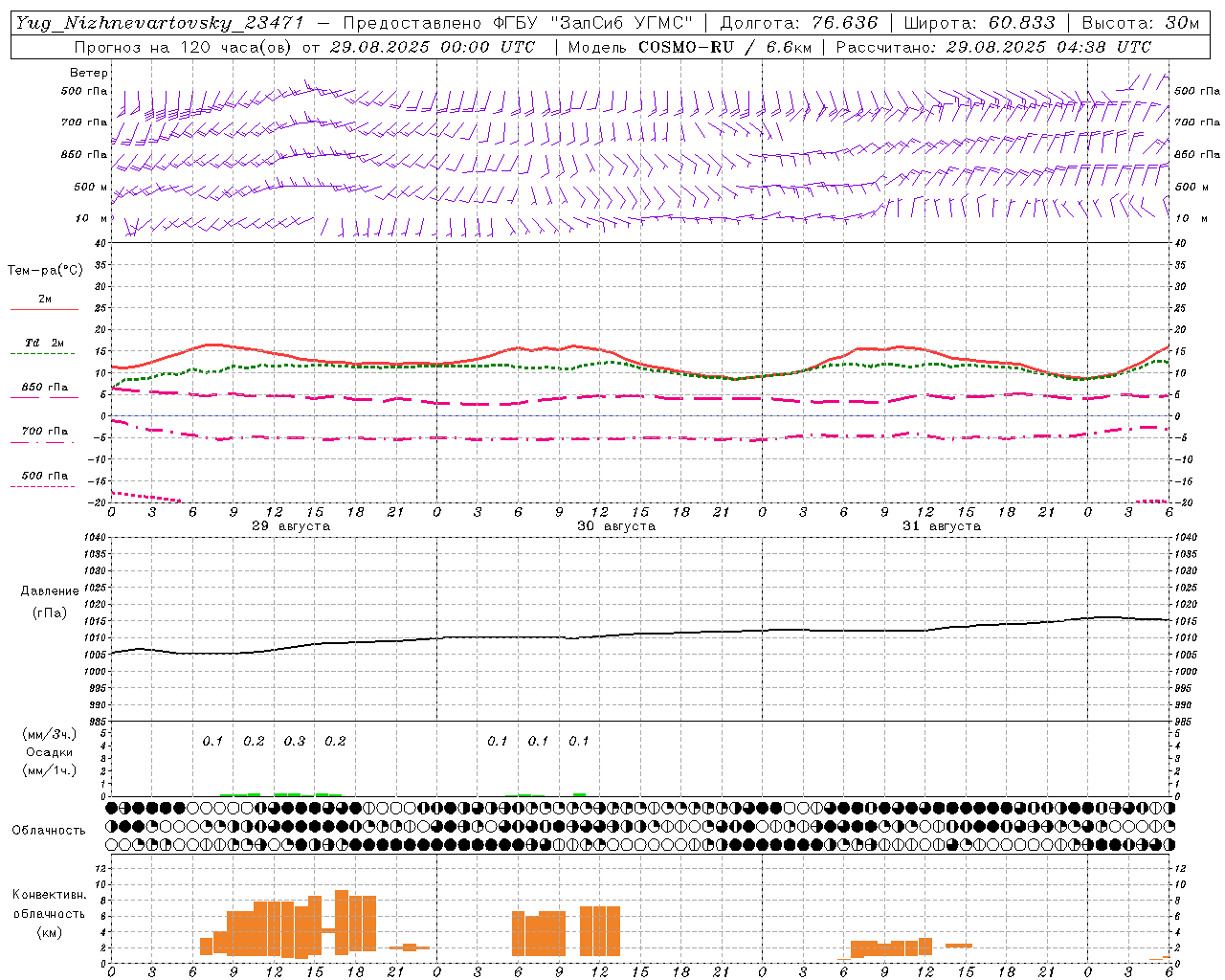Click 'Прогноз на 120 часа(ов)' forecast text

click(x=185, y=47)
